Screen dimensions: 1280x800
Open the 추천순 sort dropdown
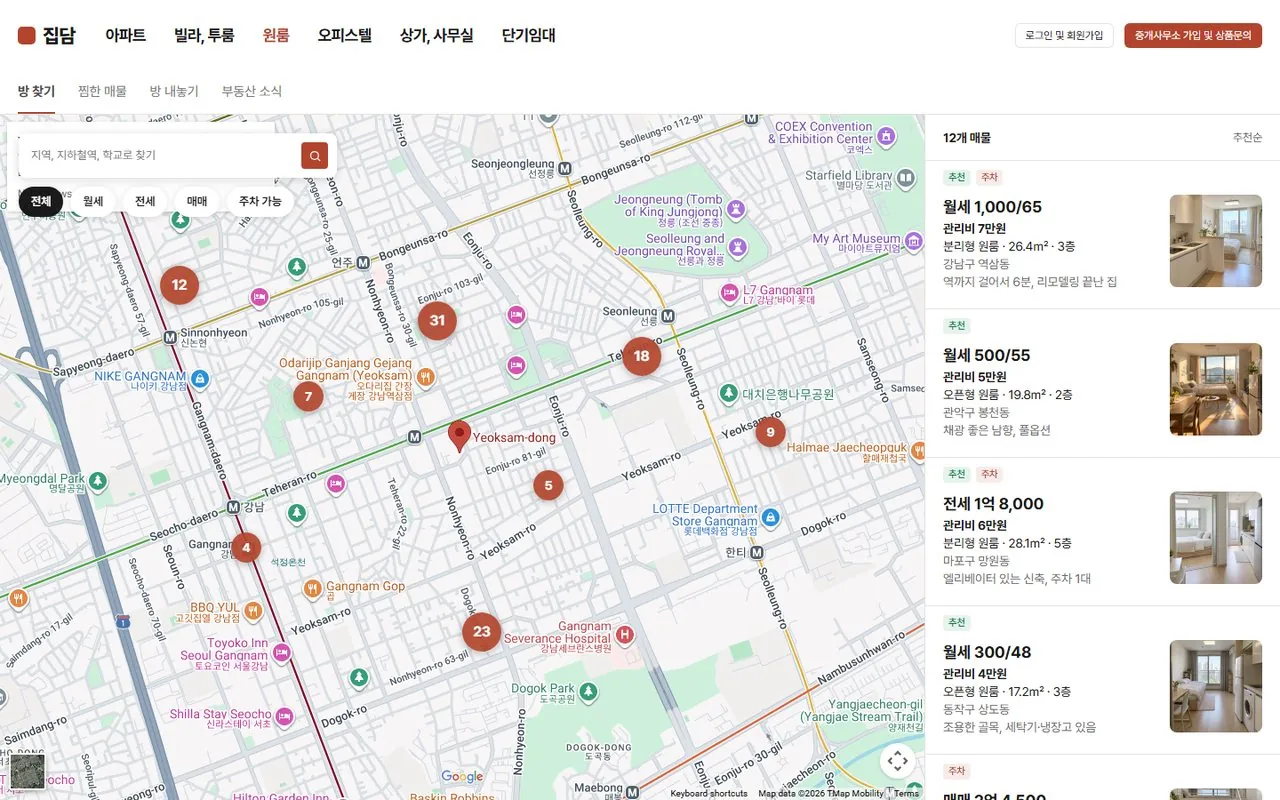pos(1247,138)
